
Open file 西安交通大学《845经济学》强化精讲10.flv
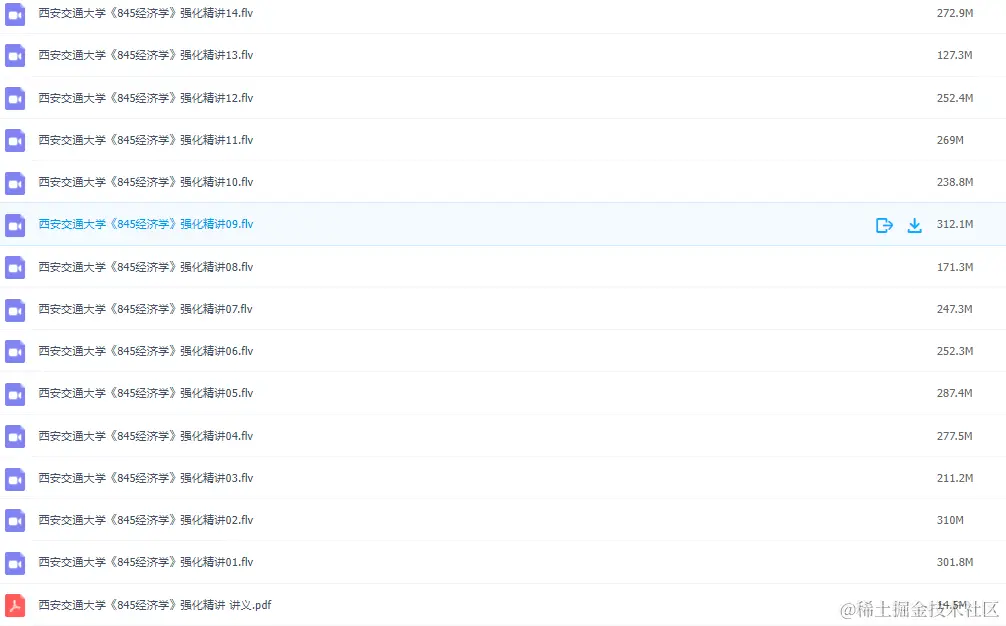(x=146, y=182)
